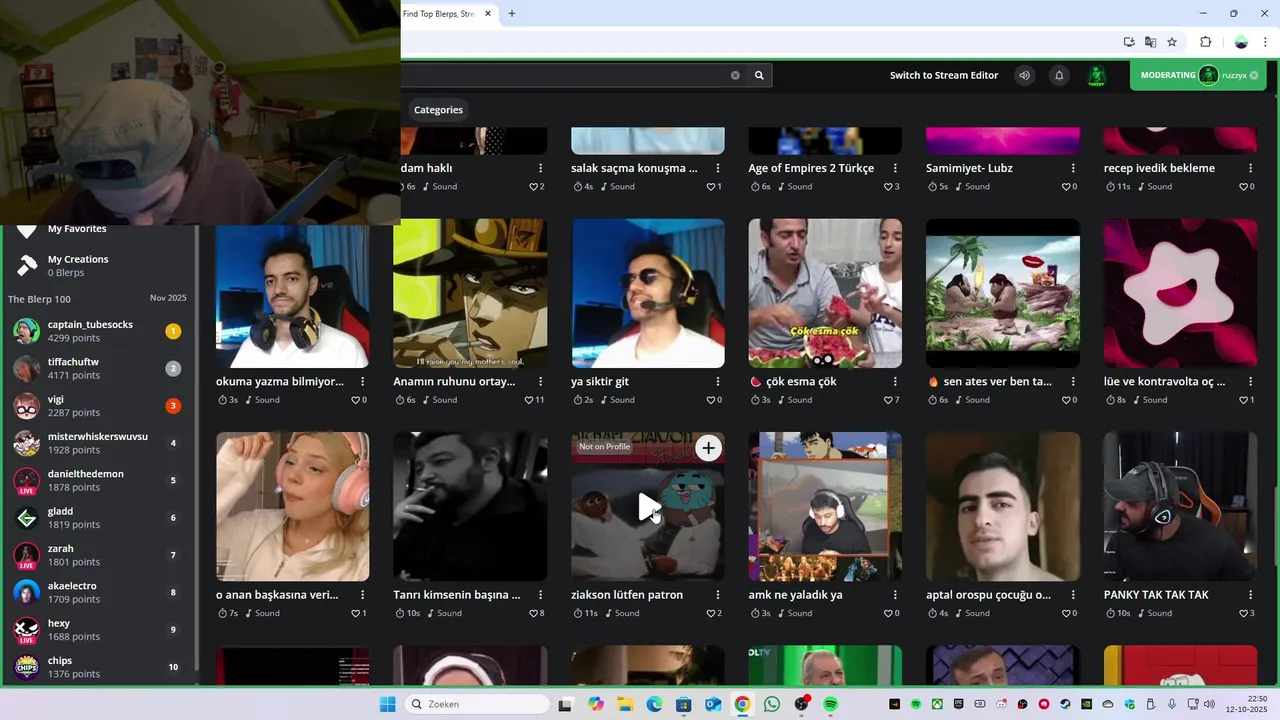Open File Explorer from the taskbar

[624, 704]
